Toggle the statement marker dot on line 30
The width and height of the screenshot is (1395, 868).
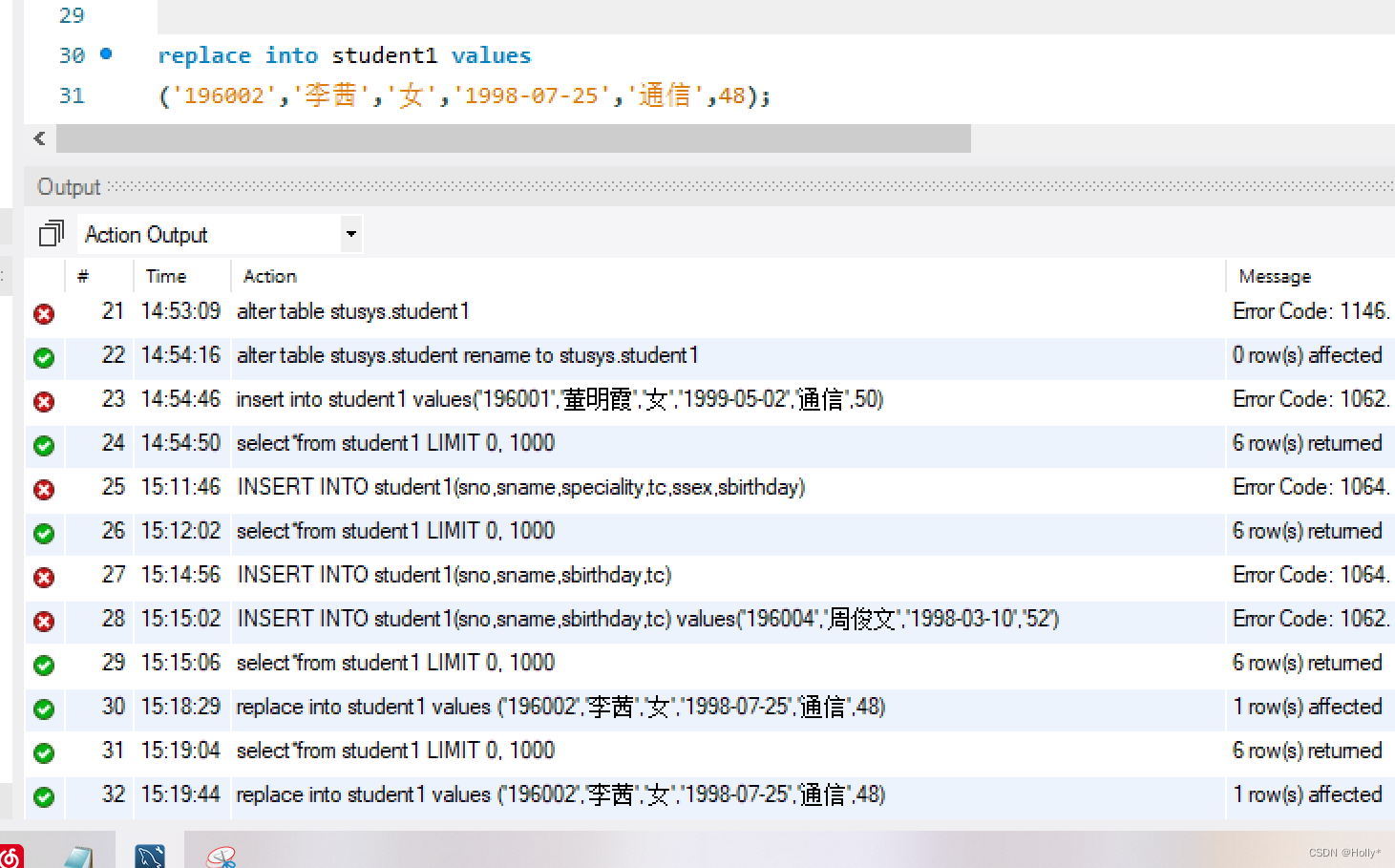pyautogui.click(x=105, y=55)
